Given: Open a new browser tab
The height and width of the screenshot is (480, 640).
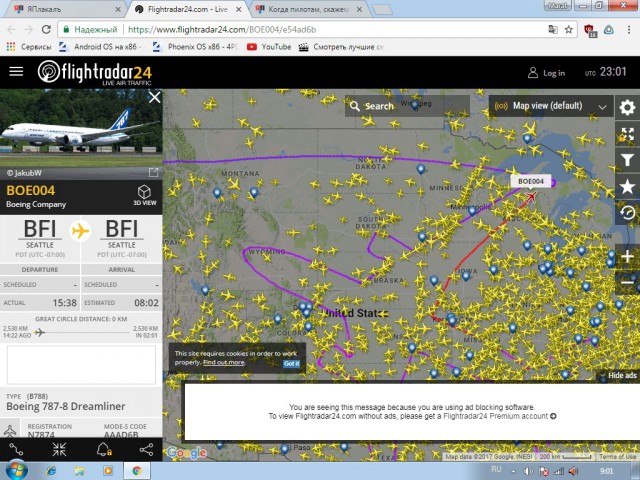Looking at the screenshot, I should pos(382,10).
